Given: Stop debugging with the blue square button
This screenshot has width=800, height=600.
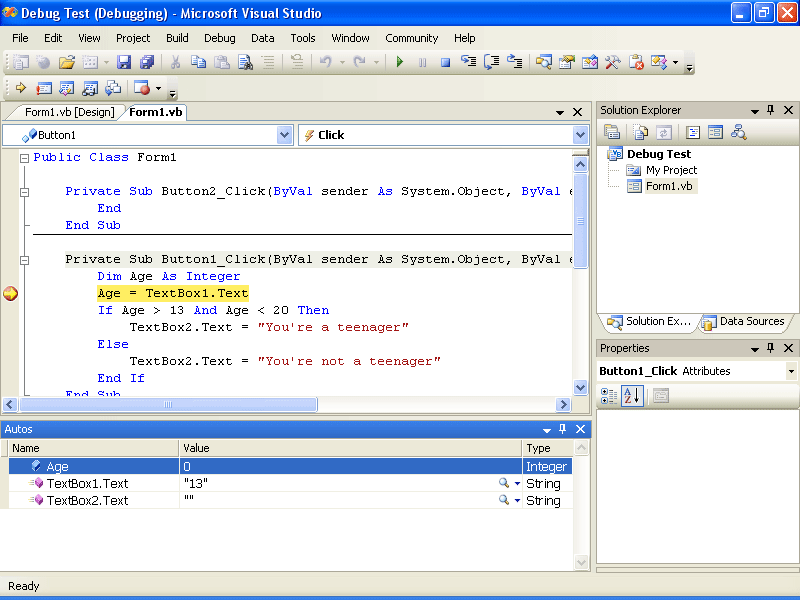Looking at the screenshot, I should pos(445,62).
